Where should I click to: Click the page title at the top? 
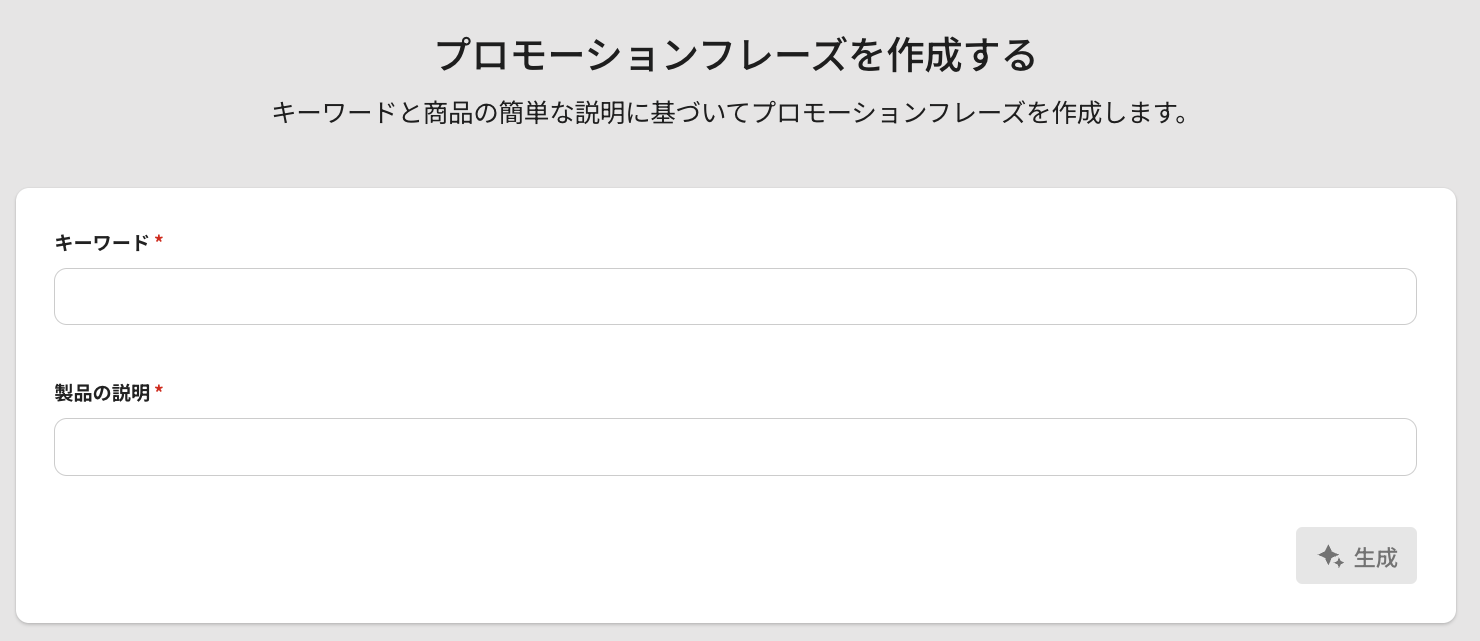[x=736, y=55]
